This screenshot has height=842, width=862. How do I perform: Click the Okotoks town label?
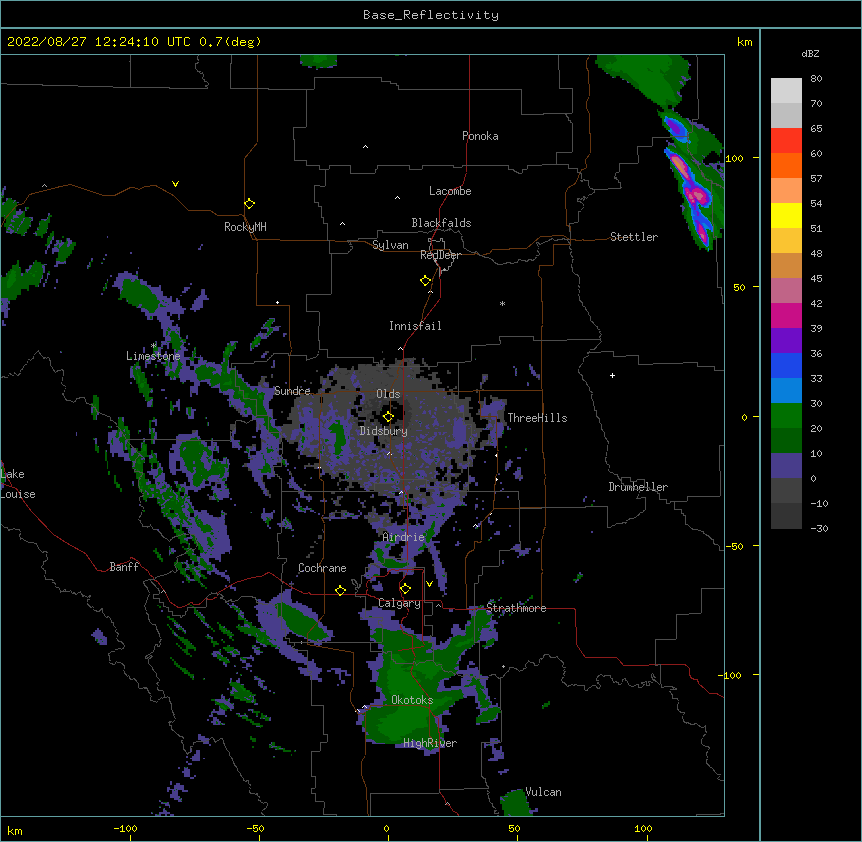click(x=412, y=700)
